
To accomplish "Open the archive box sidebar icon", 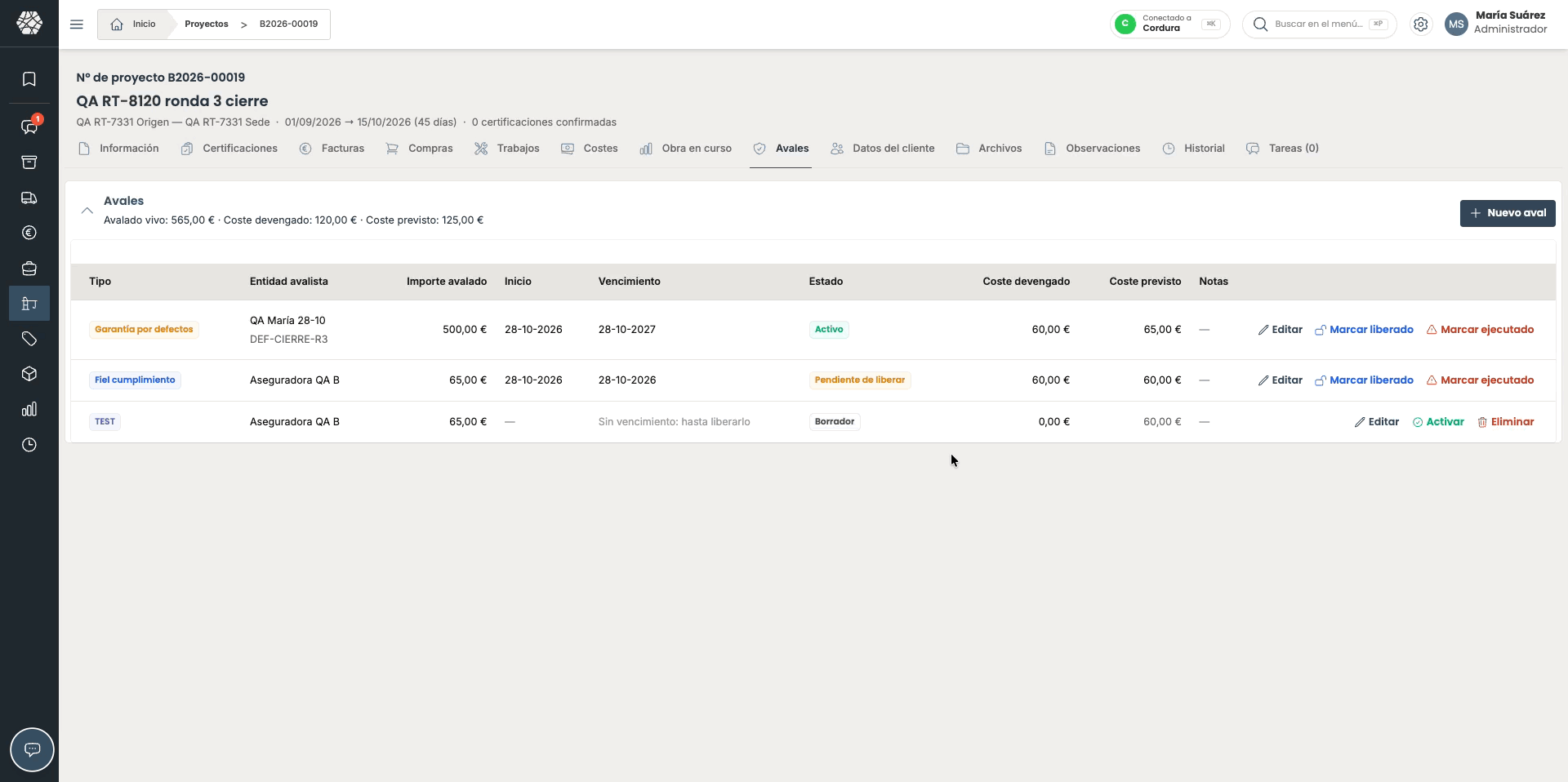I will (29, 162).
